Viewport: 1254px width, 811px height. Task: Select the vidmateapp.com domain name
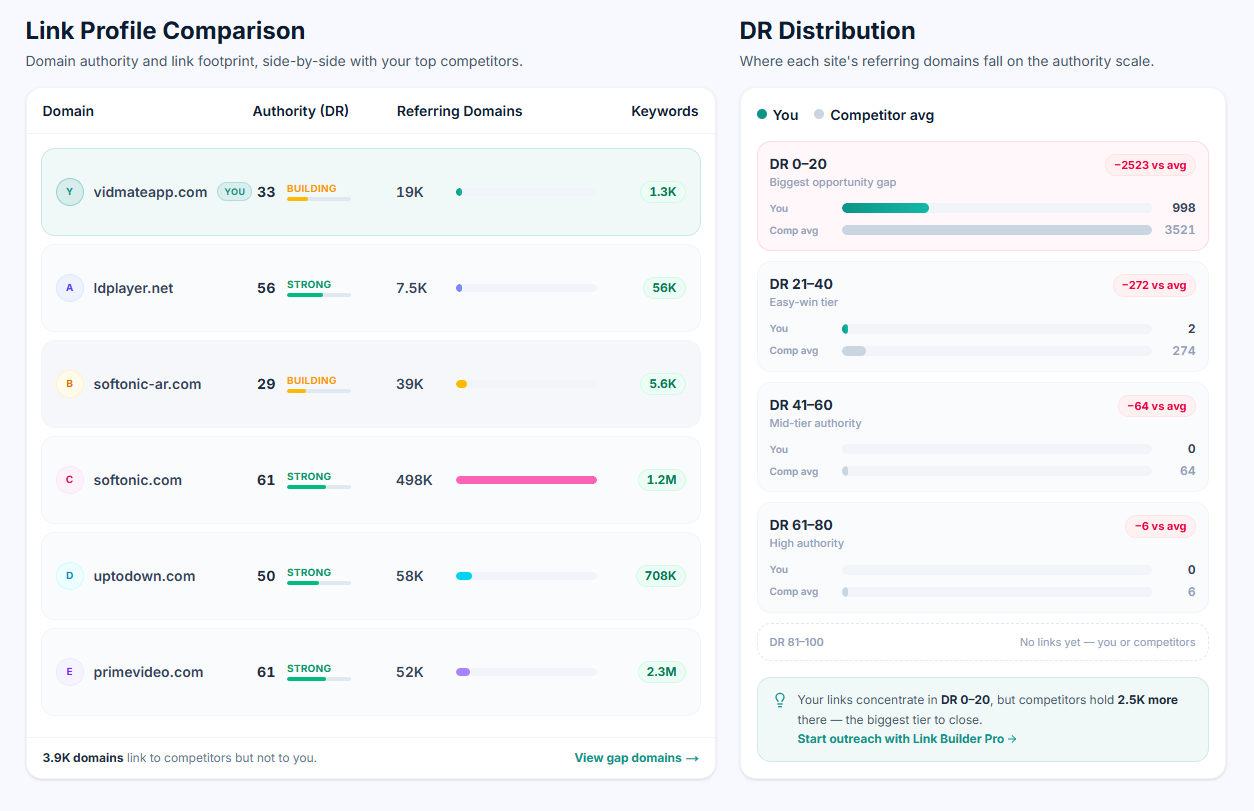[x=150, y=192]
